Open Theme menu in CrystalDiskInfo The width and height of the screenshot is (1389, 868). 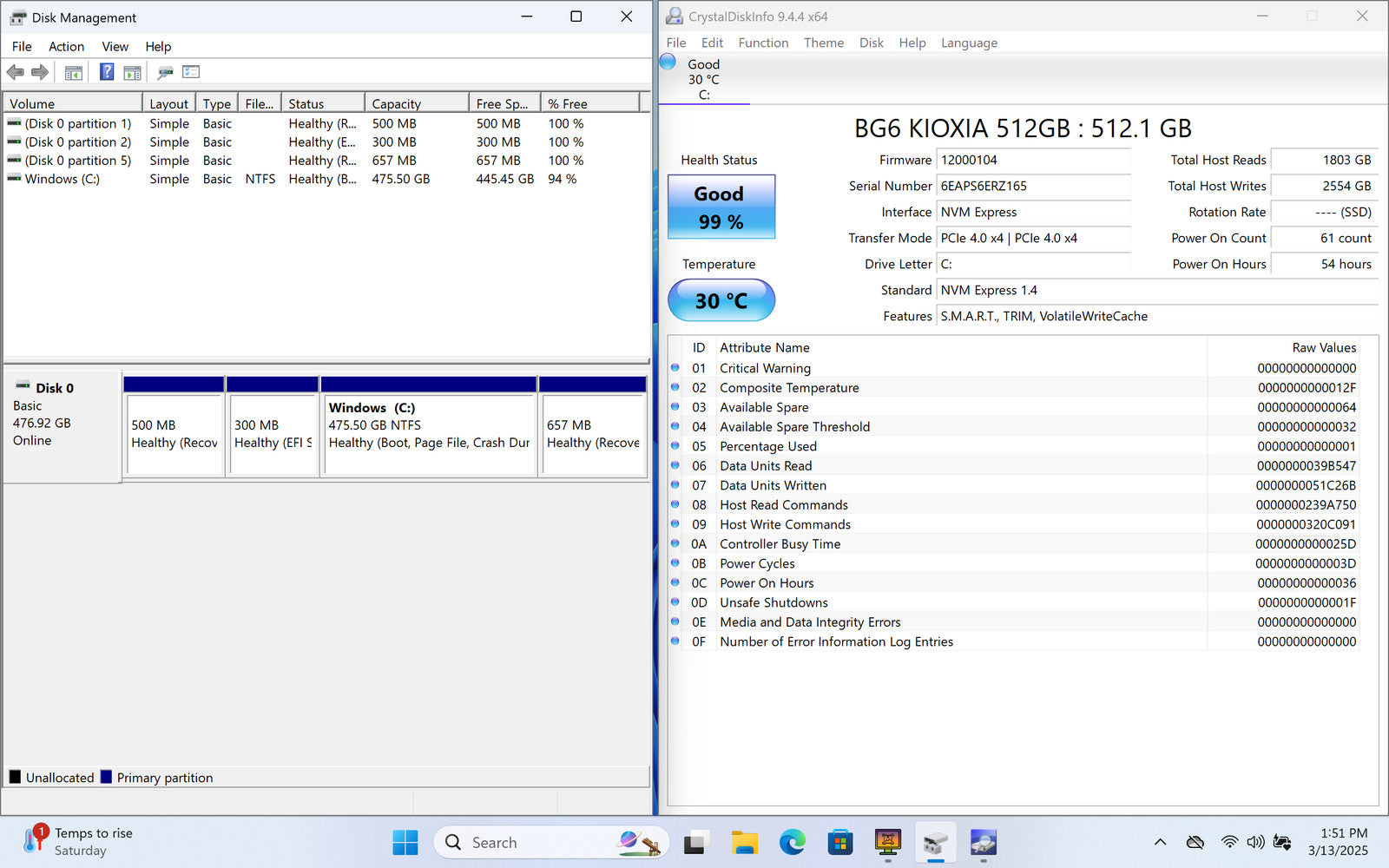click(823, 43)
